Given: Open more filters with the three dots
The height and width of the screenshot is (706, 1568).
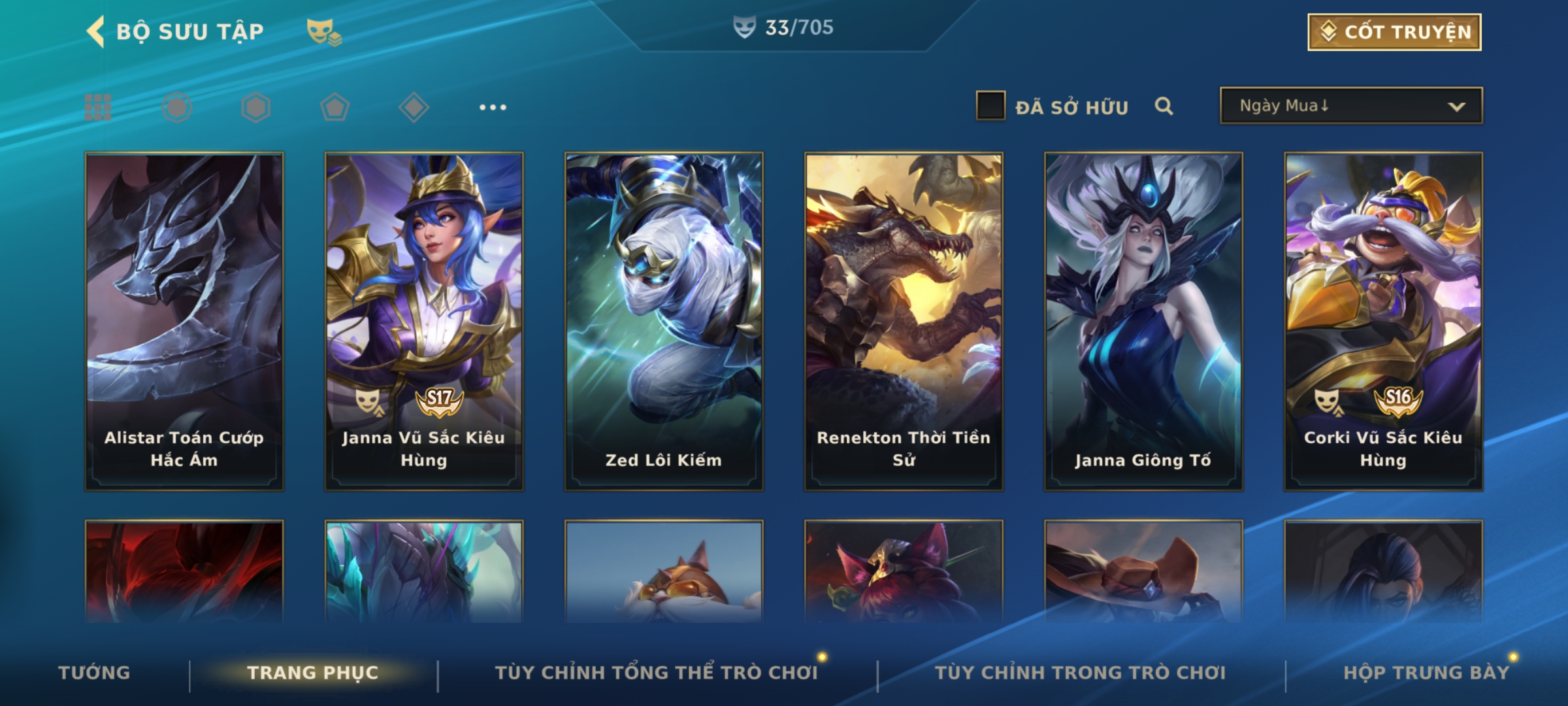Looking at the screenshot, I should (493, 107).
